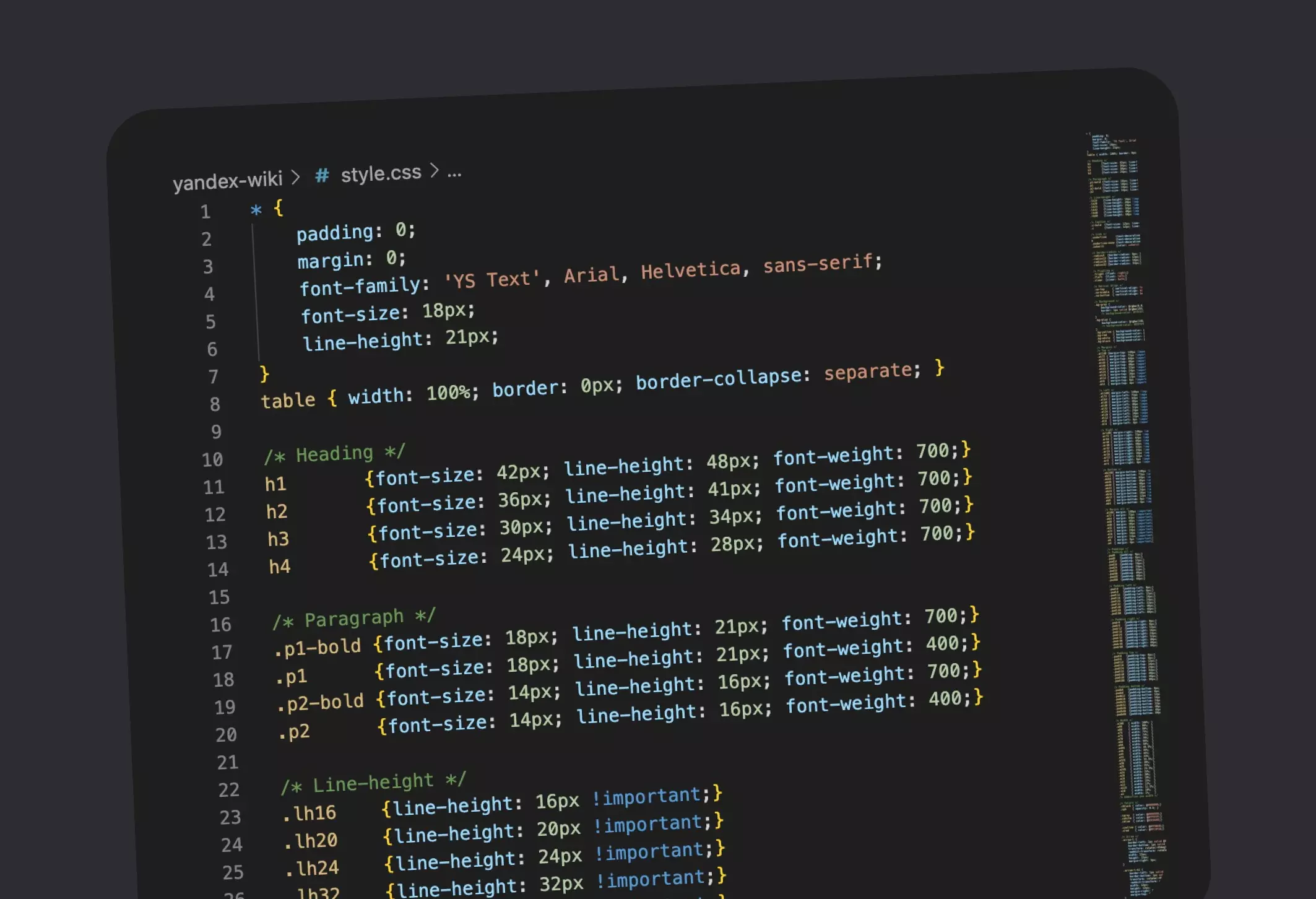The image size is (1316, 899).
Task: Place cursor on the Heading comment
Action: [x=334, y=454]
